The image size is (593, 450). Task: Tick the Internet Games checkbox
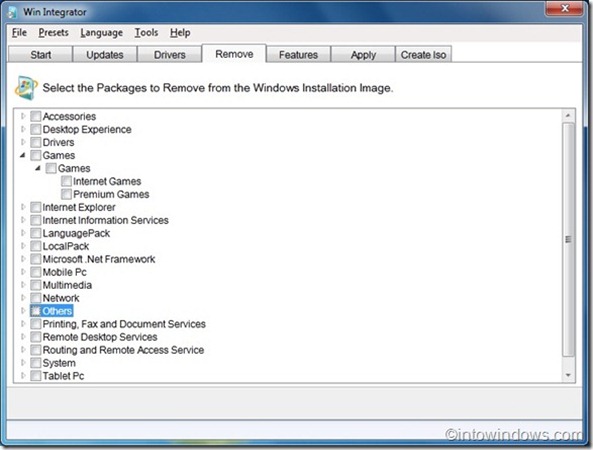(x=66, y=181)
